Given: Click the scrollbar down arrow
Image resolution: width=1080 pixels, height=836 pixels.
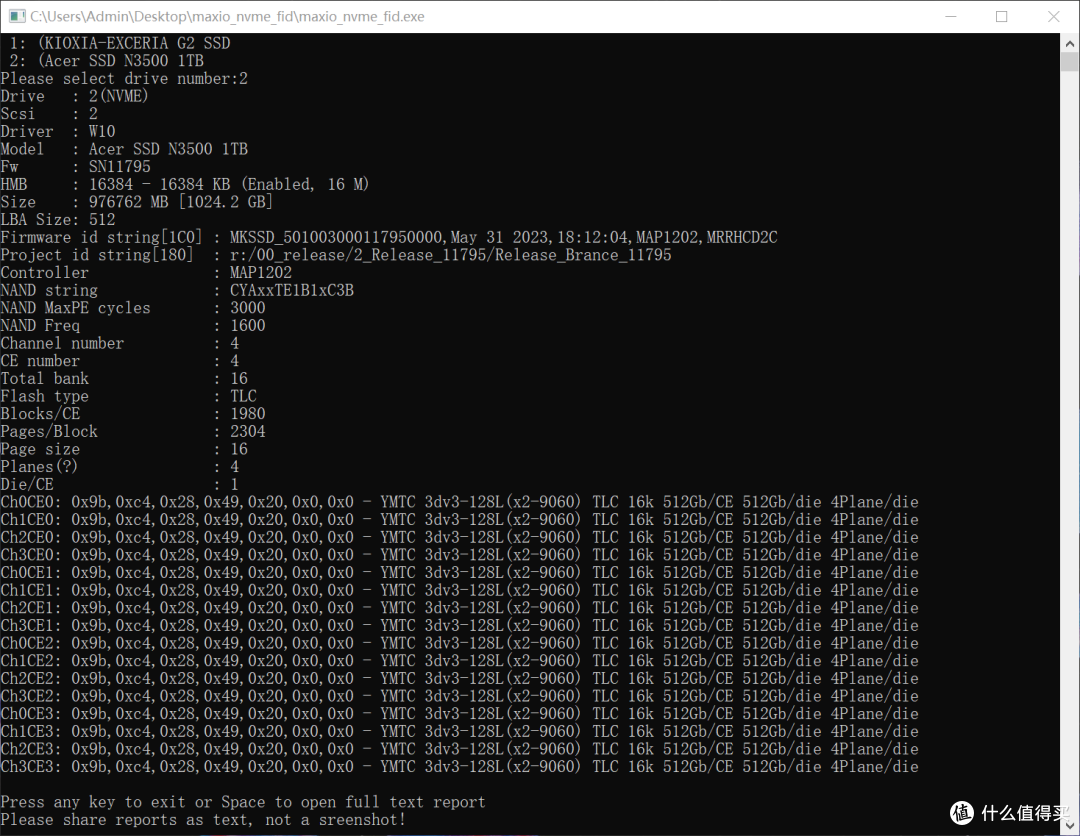Looking at the screenshot, I should point(1069,826).
